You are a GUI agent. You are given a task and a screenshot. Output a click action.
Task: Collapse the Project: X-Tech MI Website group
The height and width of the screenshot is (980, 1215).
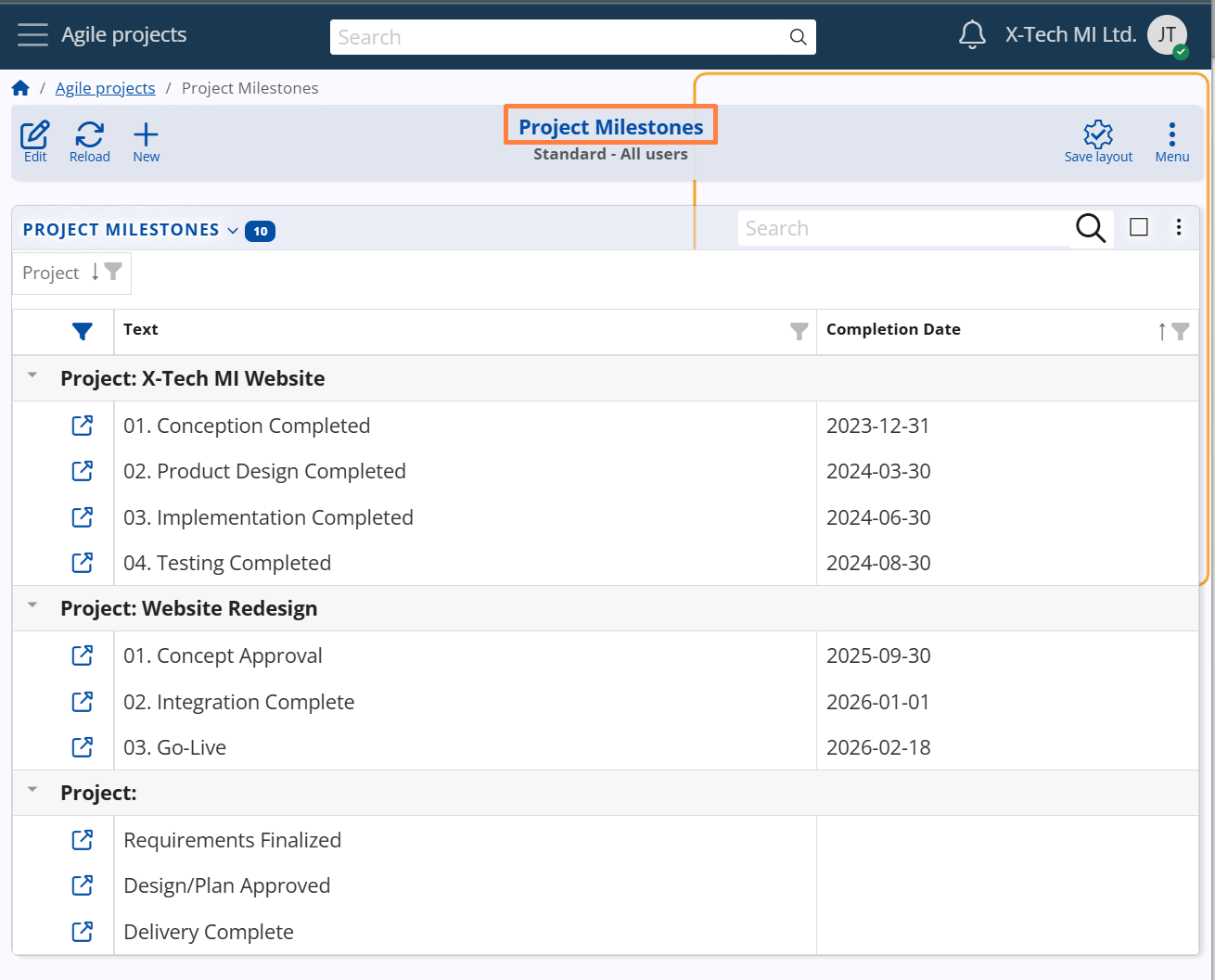point(32,376)
